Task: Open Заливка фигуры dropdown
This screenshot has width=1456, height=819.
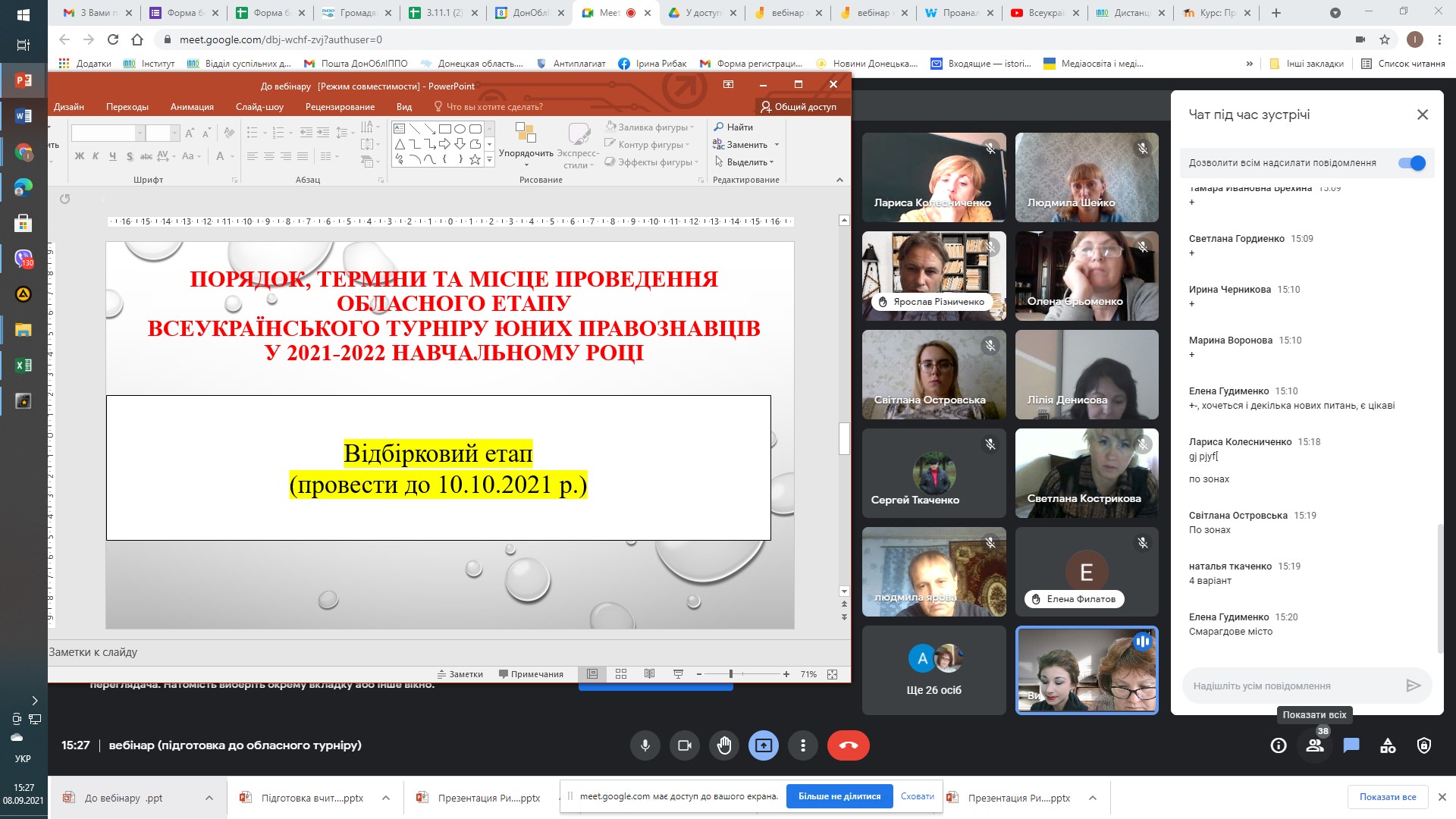Action: [651, 127]
